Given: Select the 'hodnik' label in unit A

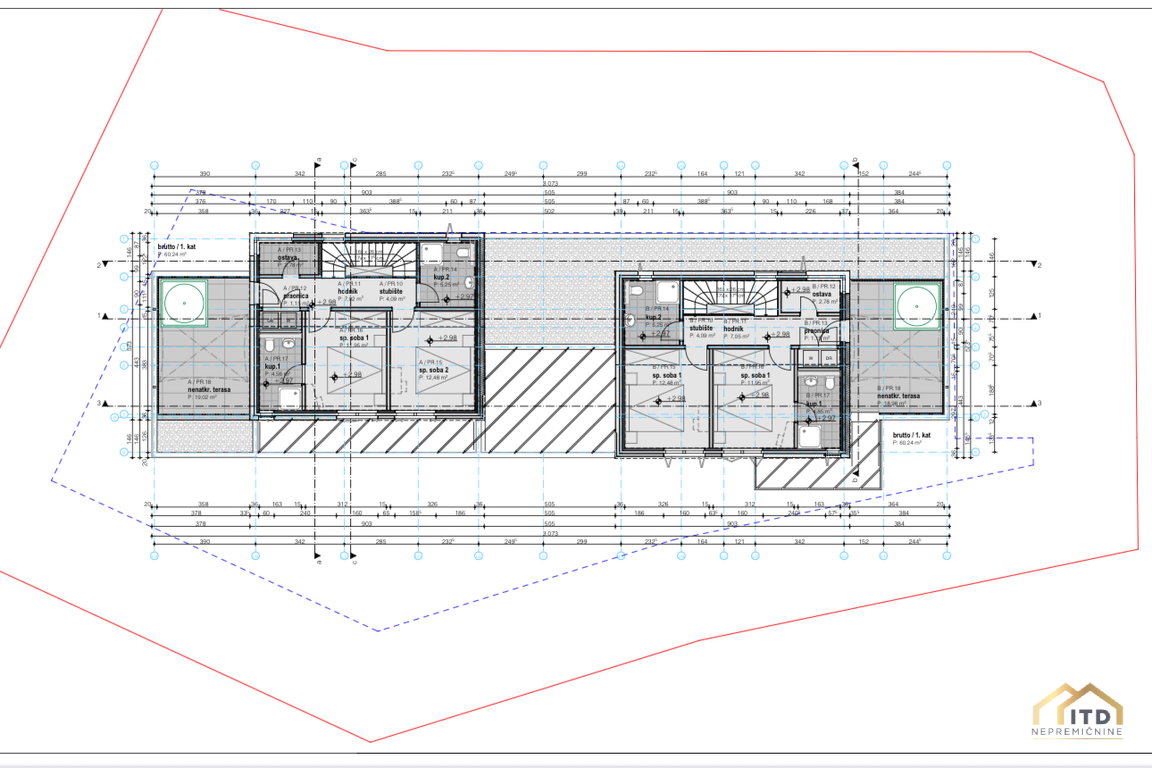Looking at the screenshot, I should (347, 291).
